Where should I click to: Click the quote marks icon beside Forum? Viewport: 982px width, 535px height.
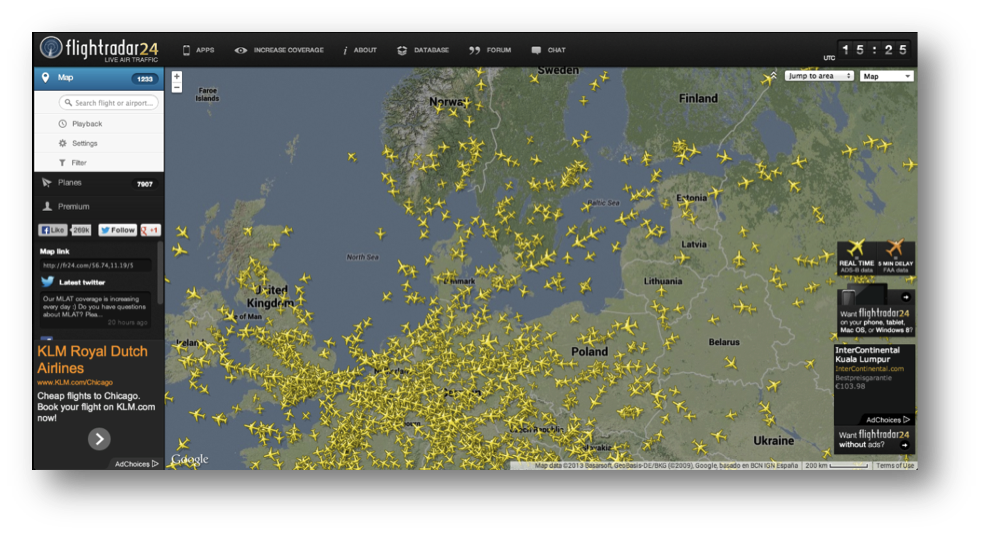(x=474, y=50)
